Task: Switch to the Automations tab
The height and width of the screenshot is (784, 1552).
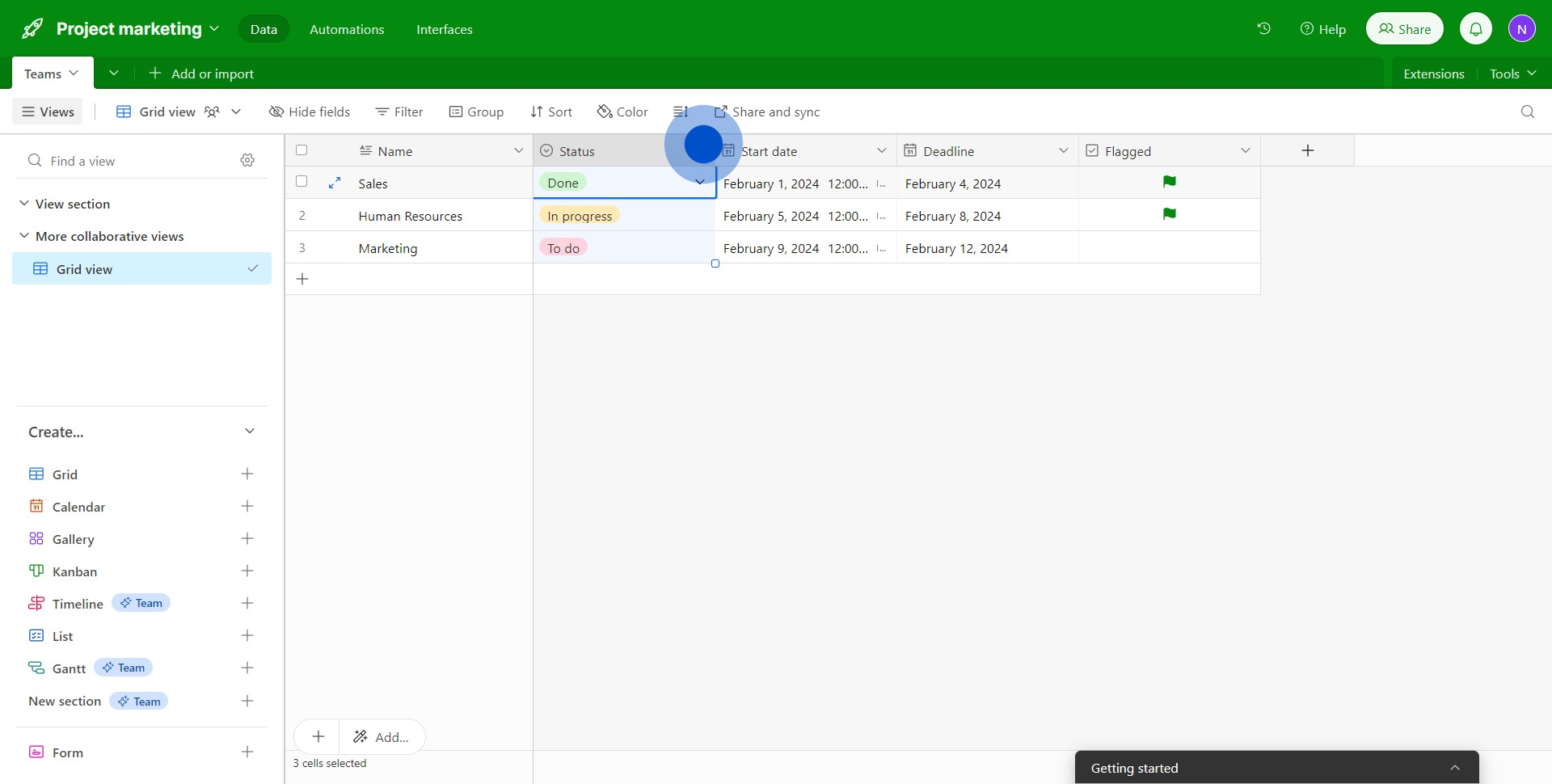Action: [x=347, y=29]
